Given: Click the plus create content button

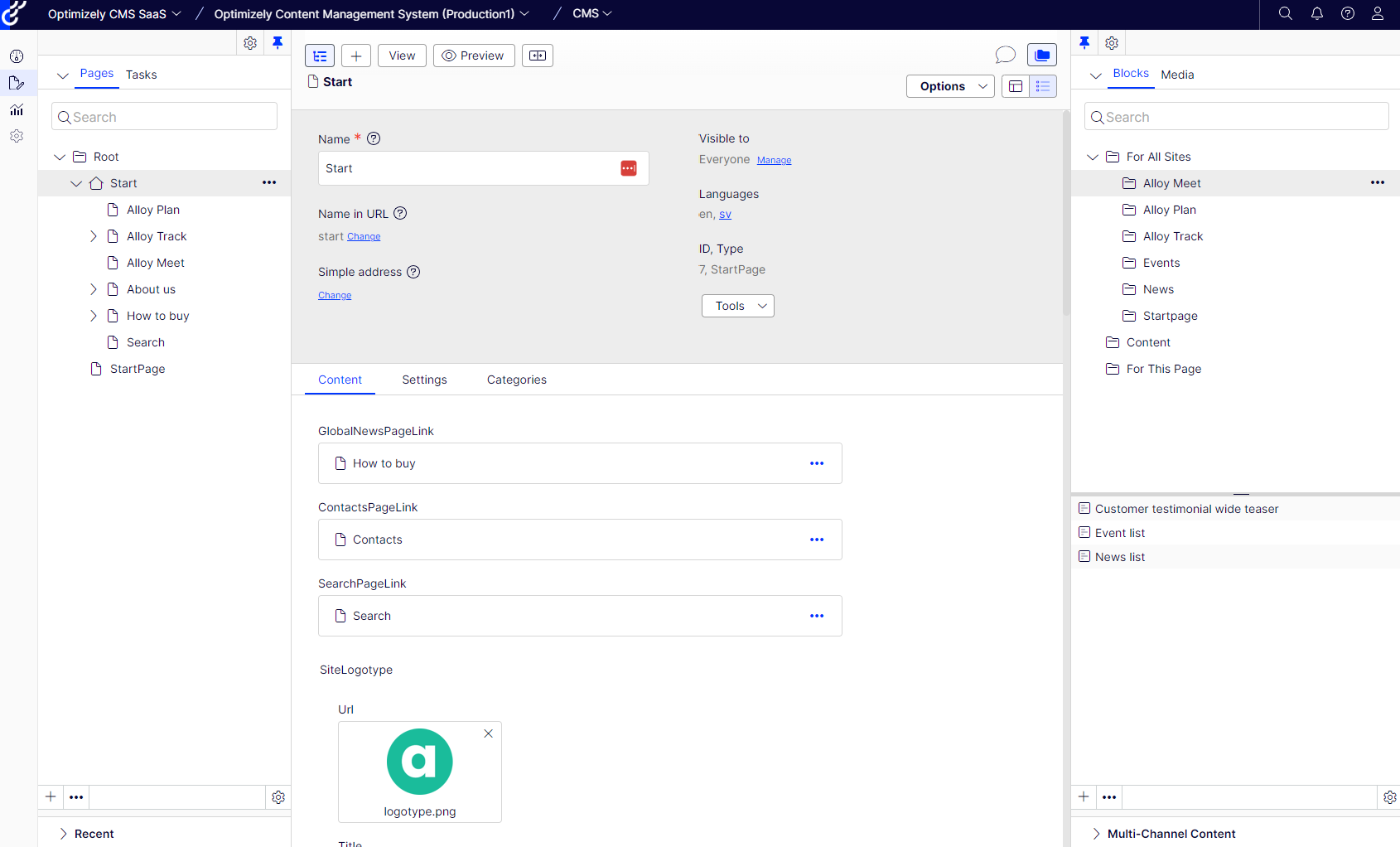Looking at the screenshot, I should [356, 56].
